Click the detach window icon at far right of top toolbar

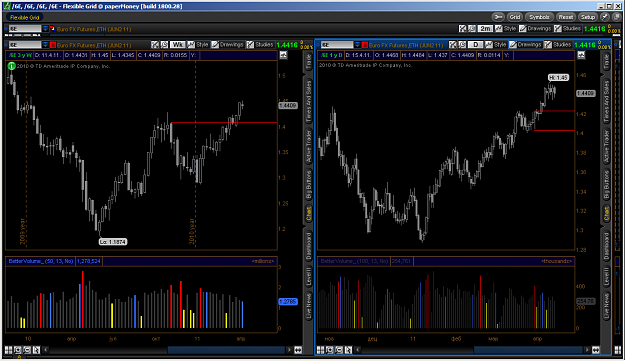coord(616,17)
